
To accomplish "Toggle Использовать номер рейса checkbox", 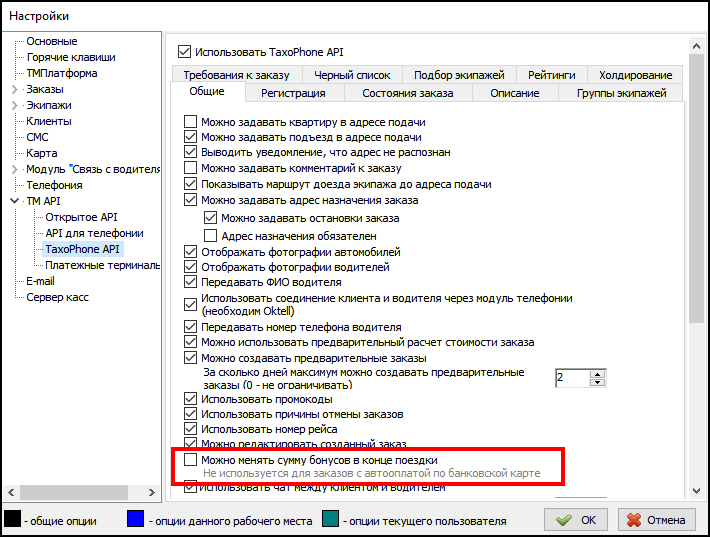I will 190,429.
